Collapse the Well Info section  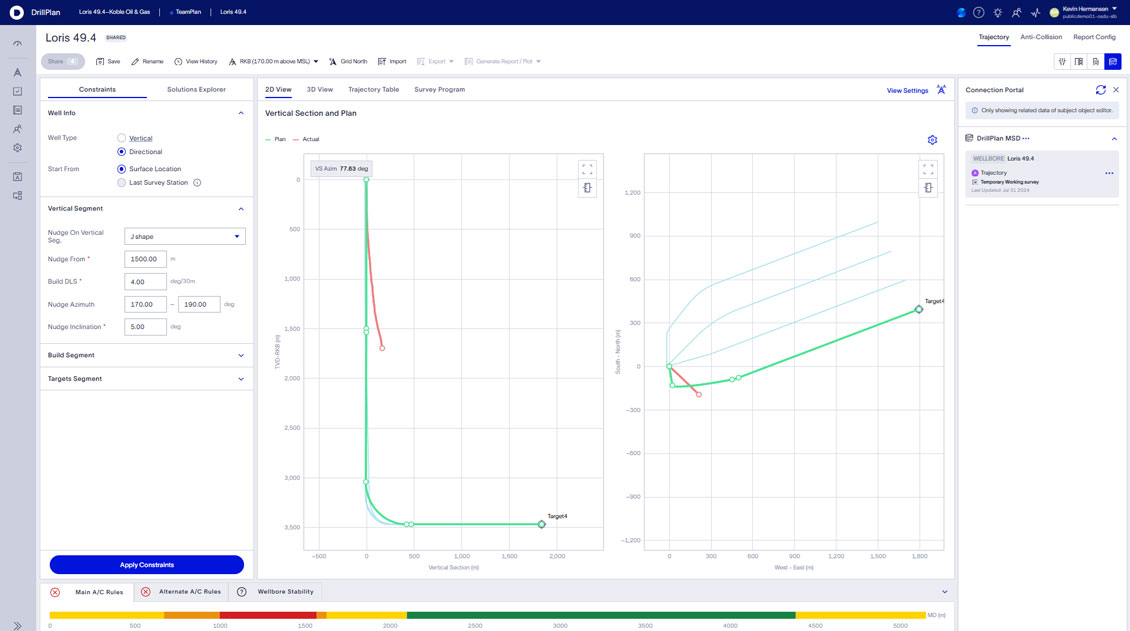tap(241, 113)
